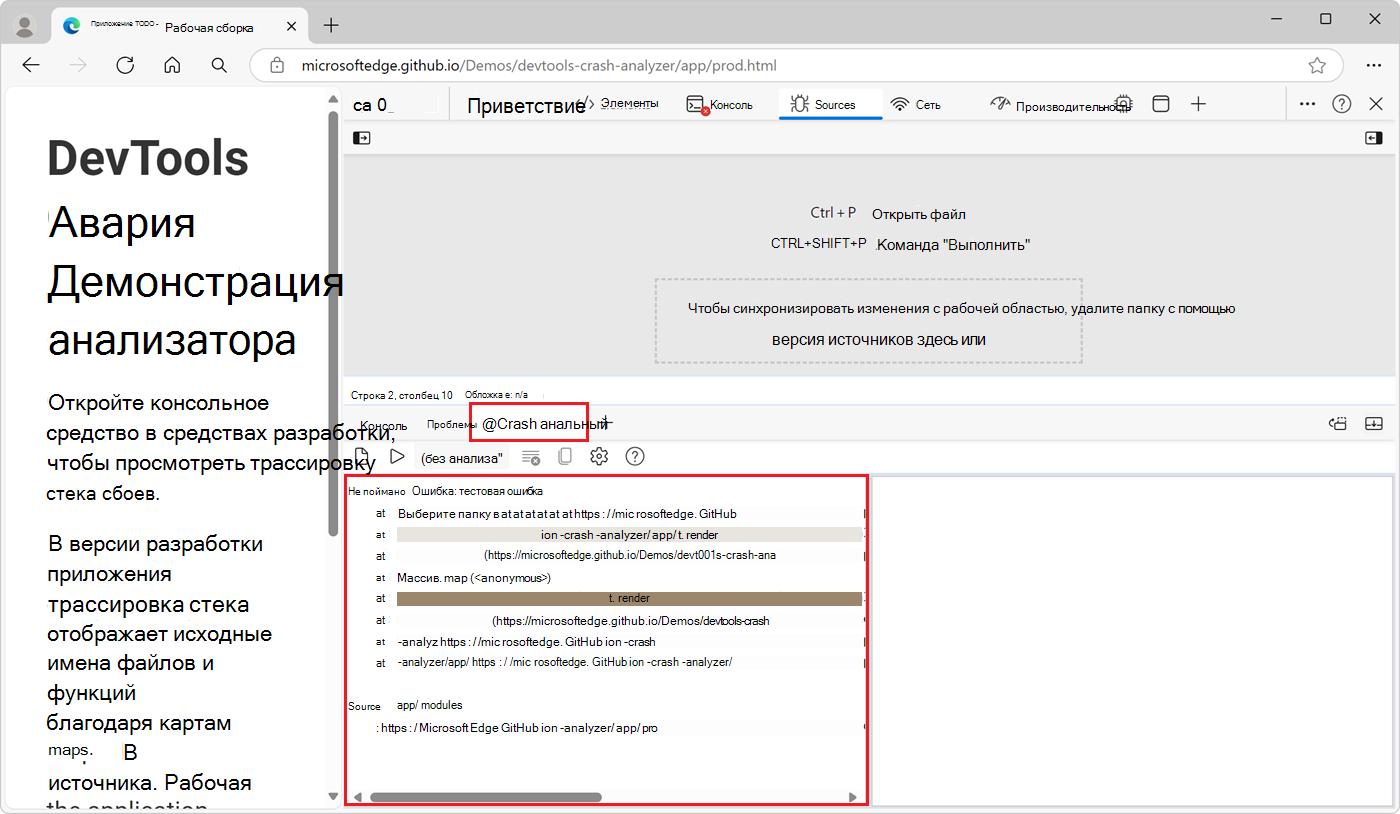Select the Network panel icon
The width and height of the screenshot is (1400, 814).
coord(899,102)
